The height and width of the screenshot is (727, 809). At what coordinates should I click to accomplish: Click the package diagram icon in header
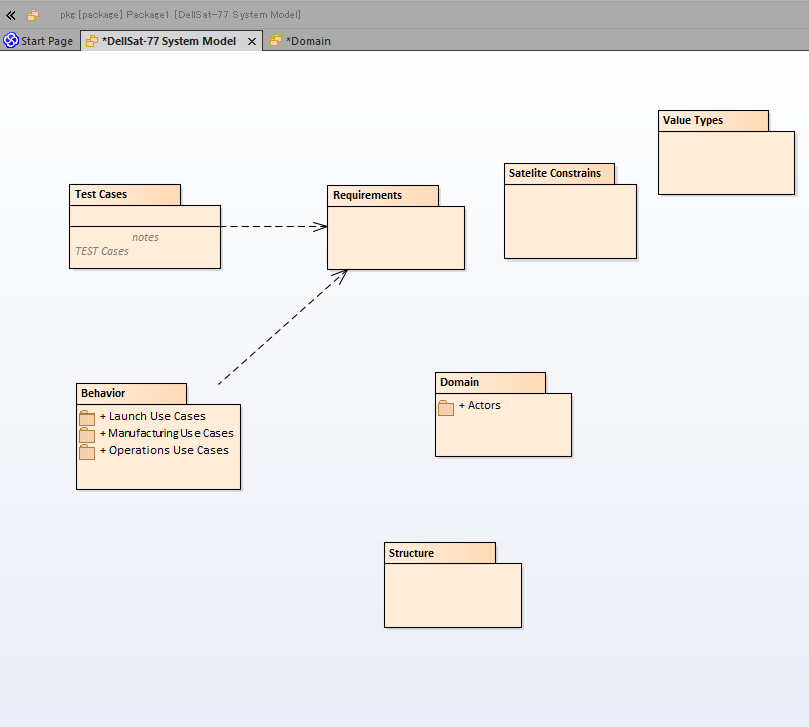33,15
